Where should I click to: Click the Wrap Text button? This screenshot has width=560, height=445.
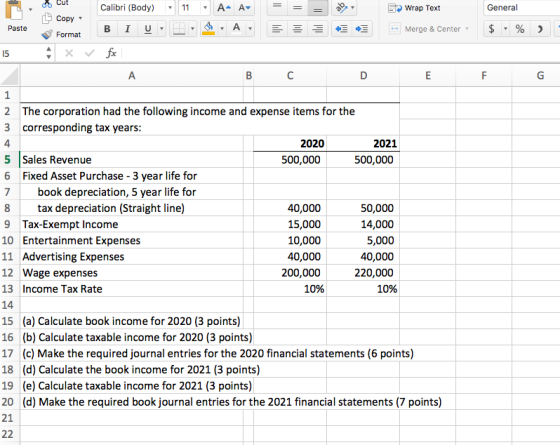point(414,8)
